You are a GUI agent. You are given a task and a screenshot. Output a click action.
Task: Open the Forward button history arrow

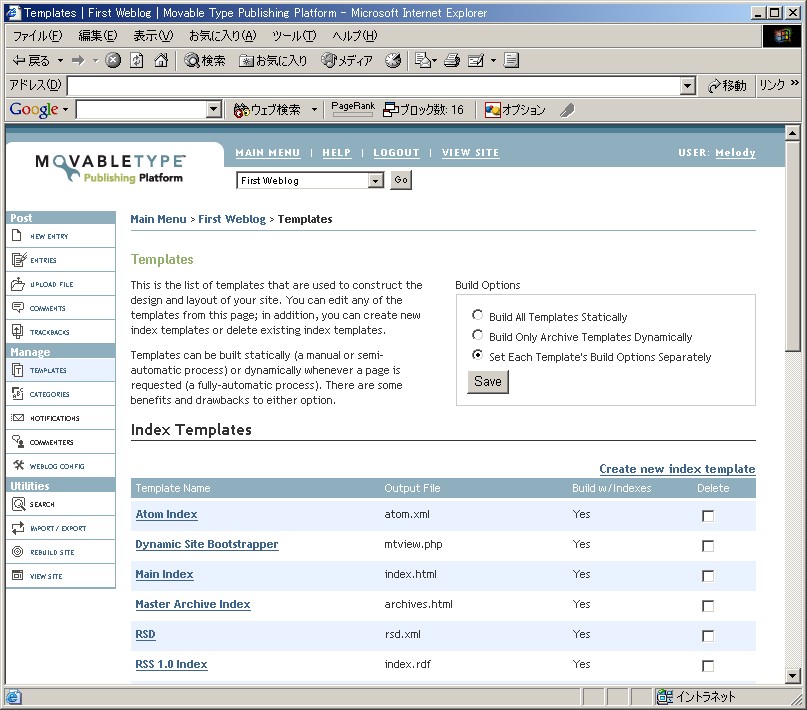(x=95, y=61)
